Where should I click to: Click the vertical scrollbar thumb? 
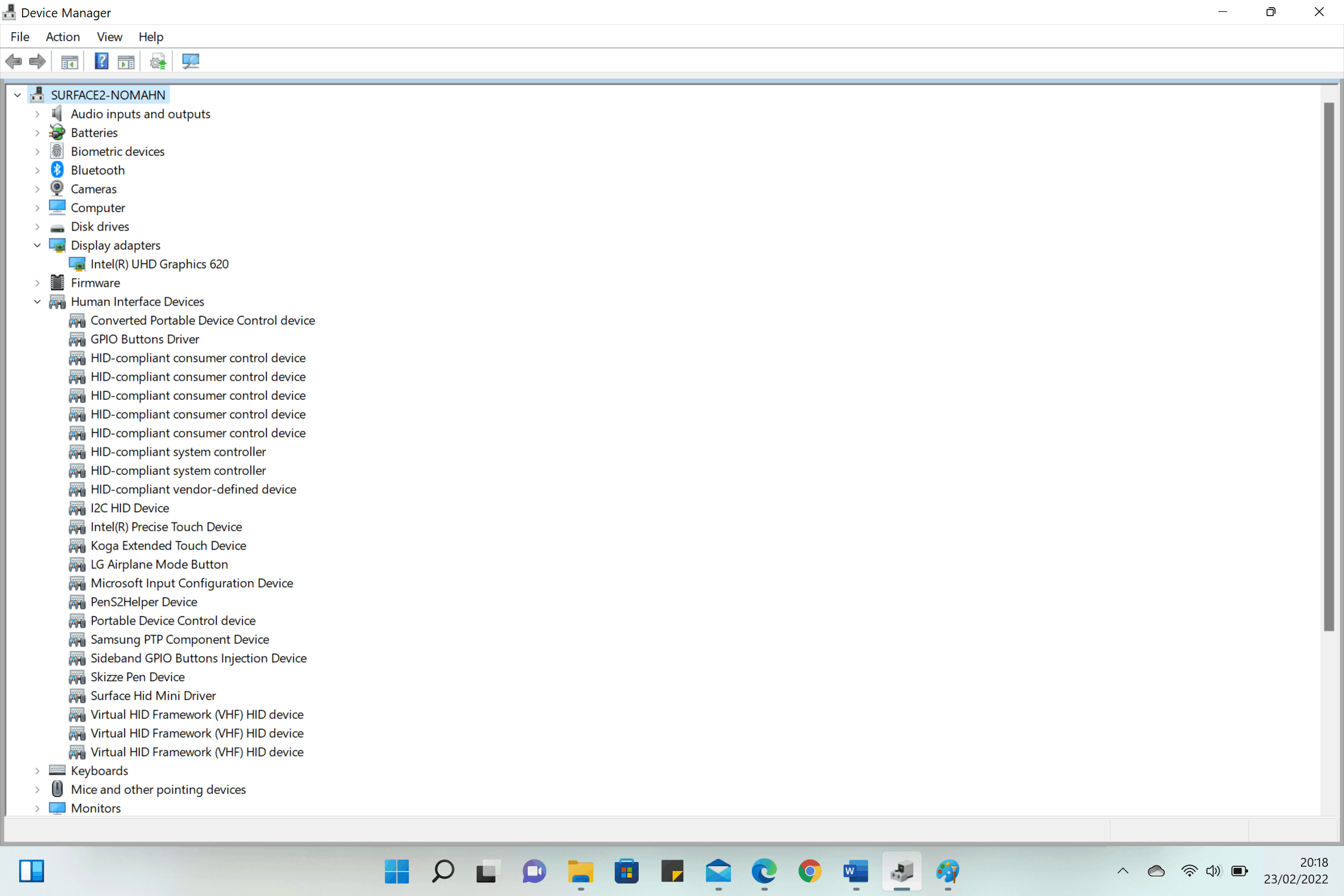[x=1329, y=366]
